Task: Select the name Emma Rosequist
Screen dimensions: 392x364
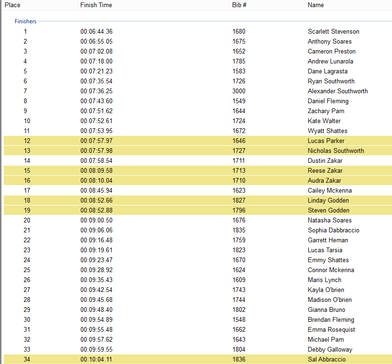Action: 331,330
